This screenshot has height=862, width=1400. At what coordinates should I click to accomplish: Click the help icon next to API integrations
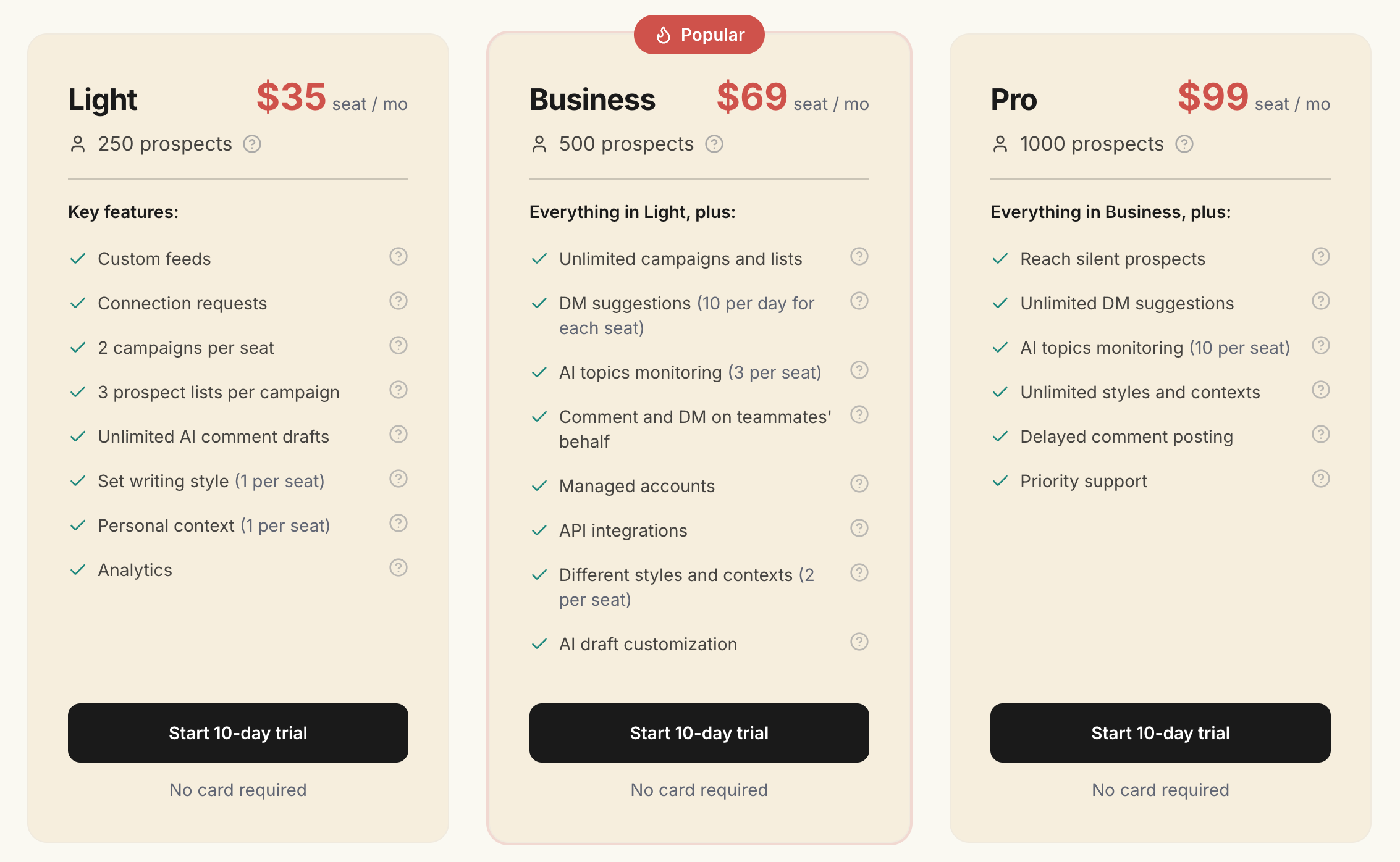[x=859, y=528]
